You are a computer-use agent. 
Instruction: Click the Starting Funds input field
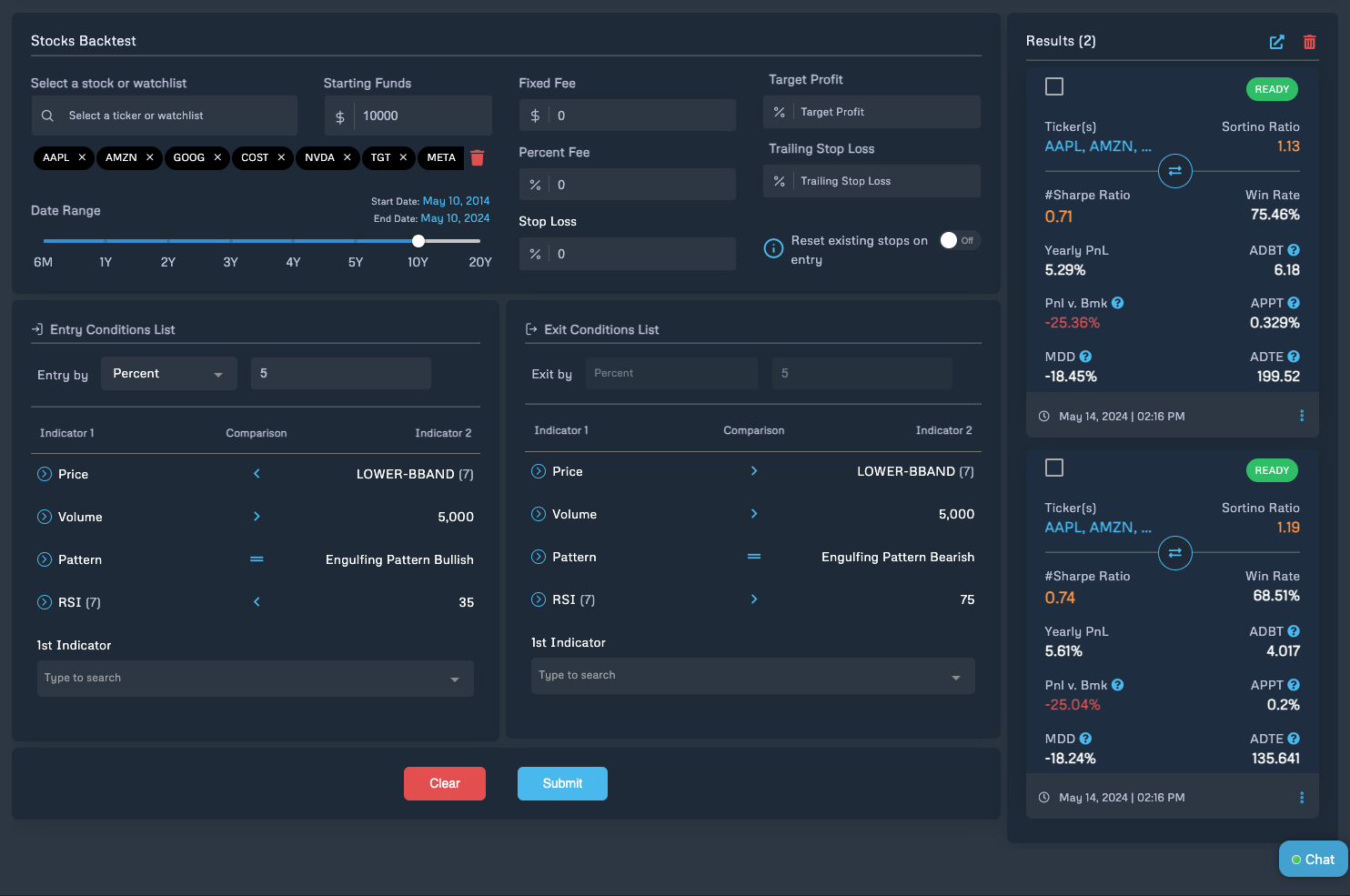pos(421,116)
